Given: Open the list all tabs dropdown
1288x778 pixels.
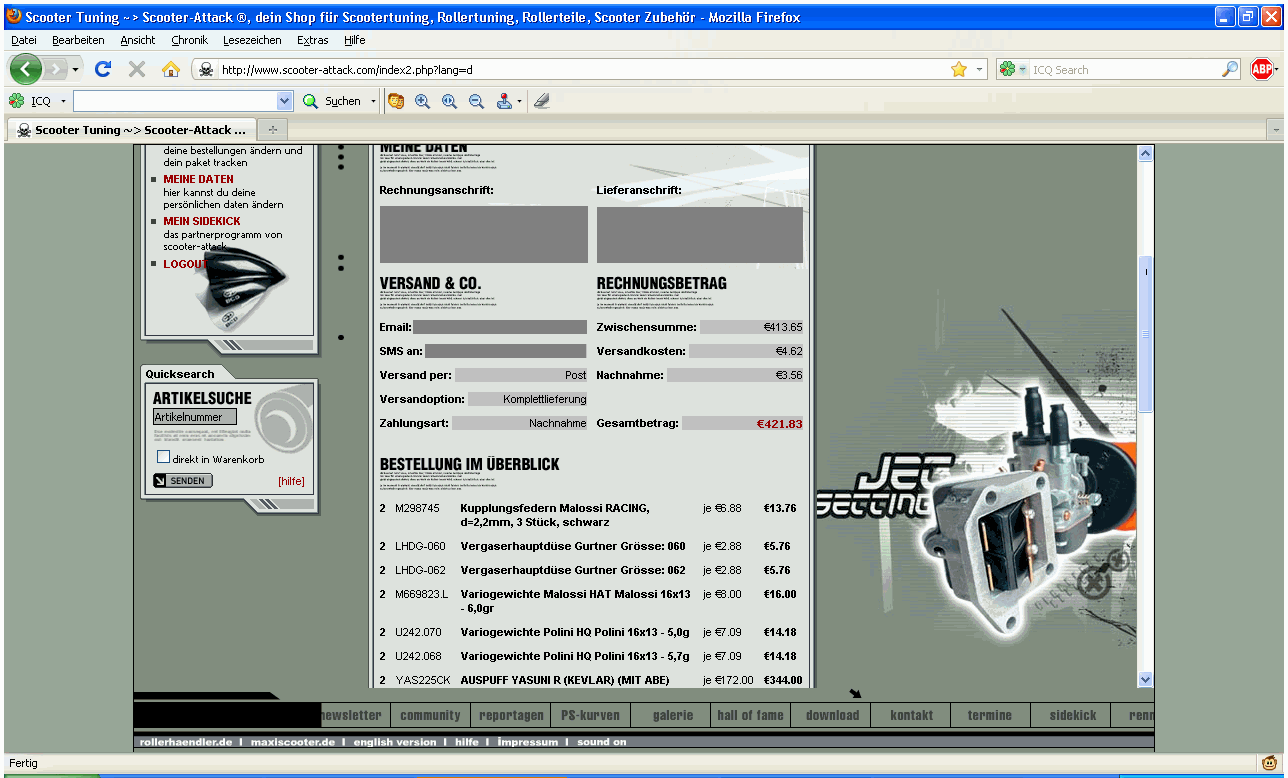Looking at the screenshot, I should (x=1275, y=130).
